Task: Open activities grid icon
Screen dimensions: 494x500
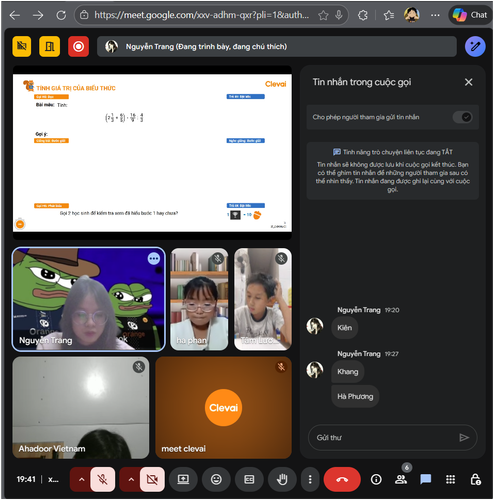Action: point(450,479)
